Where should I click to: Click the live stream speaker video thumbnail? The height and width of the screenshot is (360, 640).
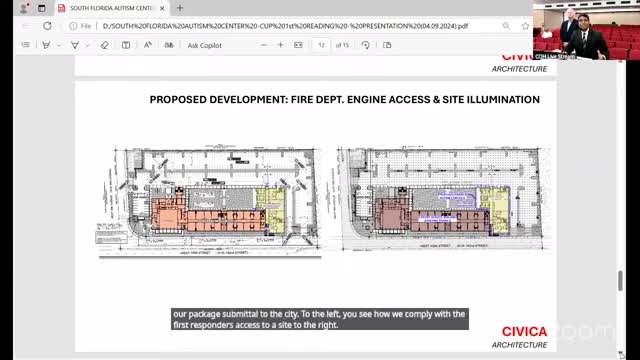586,30
